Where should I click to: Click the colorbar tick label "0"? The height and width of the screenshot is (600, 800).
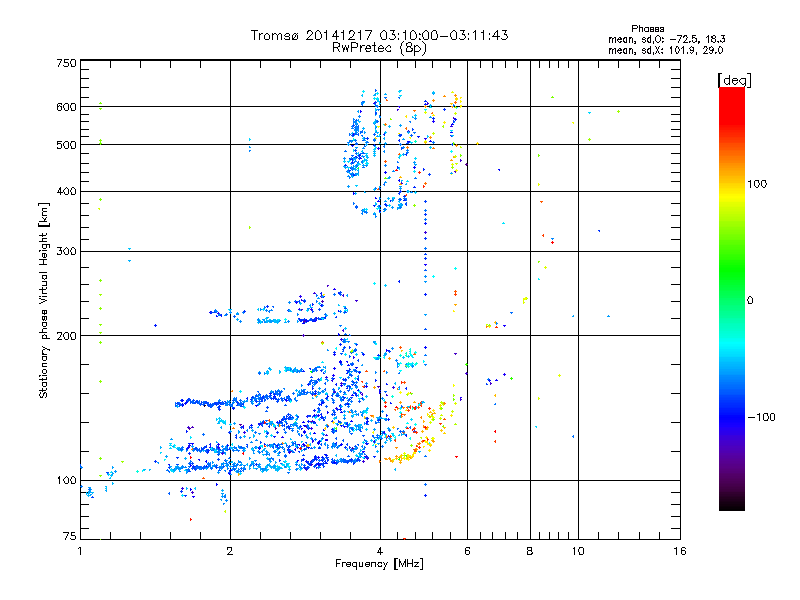click(x=750, y=301)
